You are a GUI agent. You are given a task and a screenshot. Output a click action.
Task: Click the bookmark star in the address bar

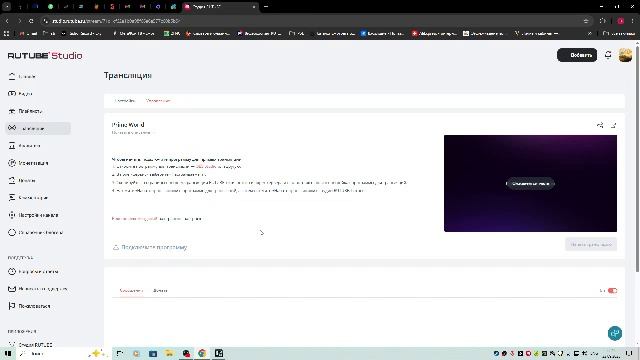click(586, 21)
